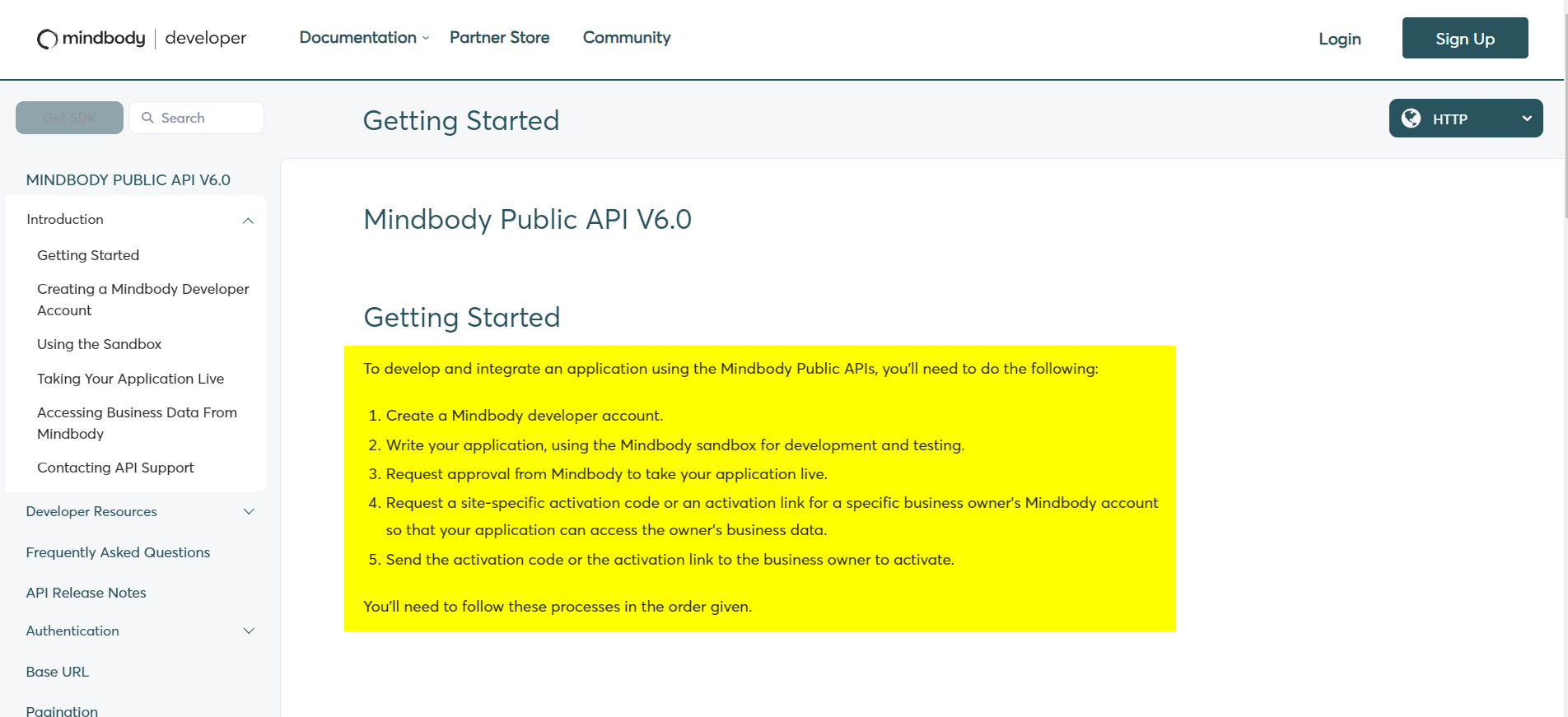Collapse the Introduction section
Screen dimensions: 1568x717
pos(248,220)
